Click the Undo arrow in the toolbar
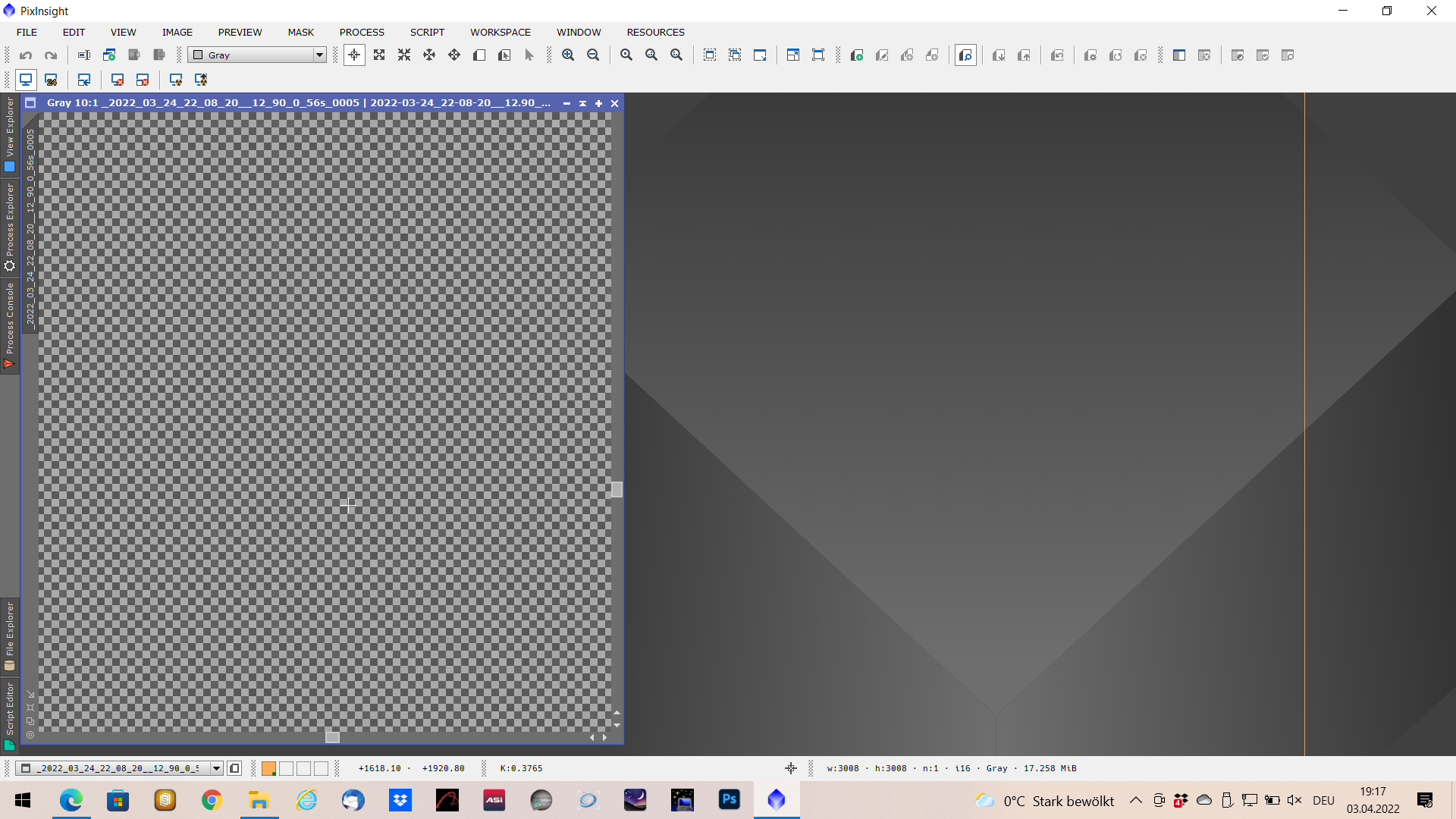 (26, 55)
